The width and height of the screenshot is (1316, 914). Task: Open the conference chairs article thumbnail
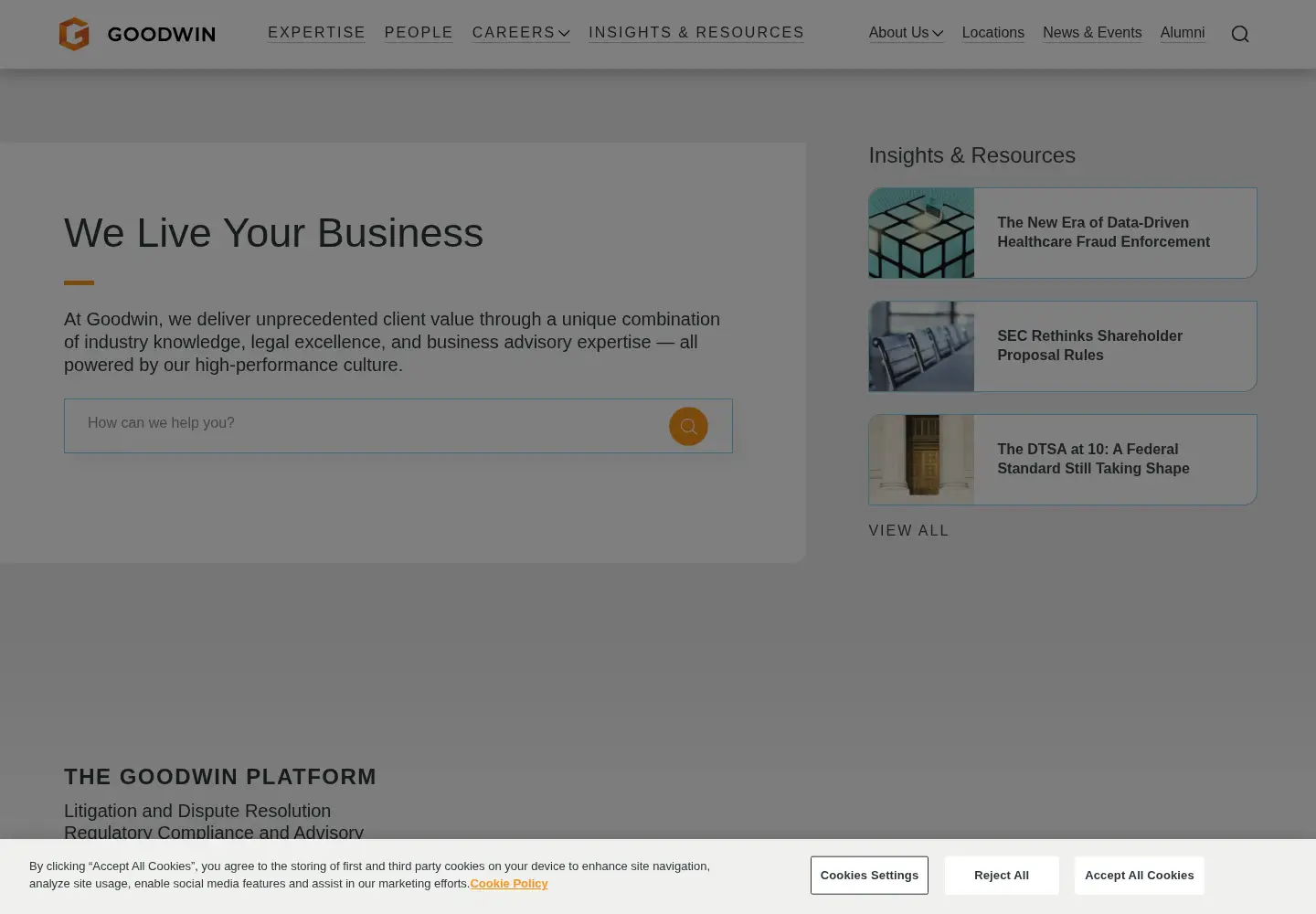pos(921,346)
